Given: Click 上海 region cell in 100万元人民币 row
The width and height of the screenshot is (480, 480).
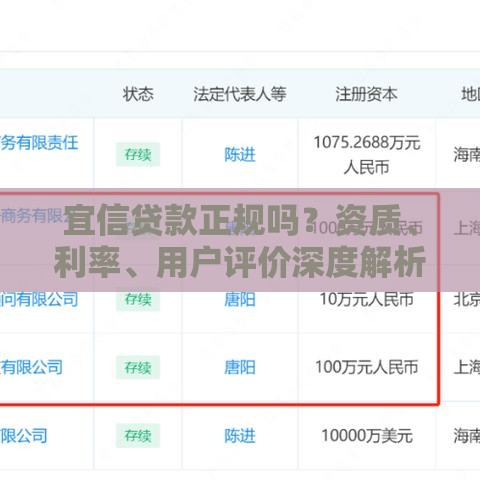Looking at the screenshot, I should coord(467,367).
